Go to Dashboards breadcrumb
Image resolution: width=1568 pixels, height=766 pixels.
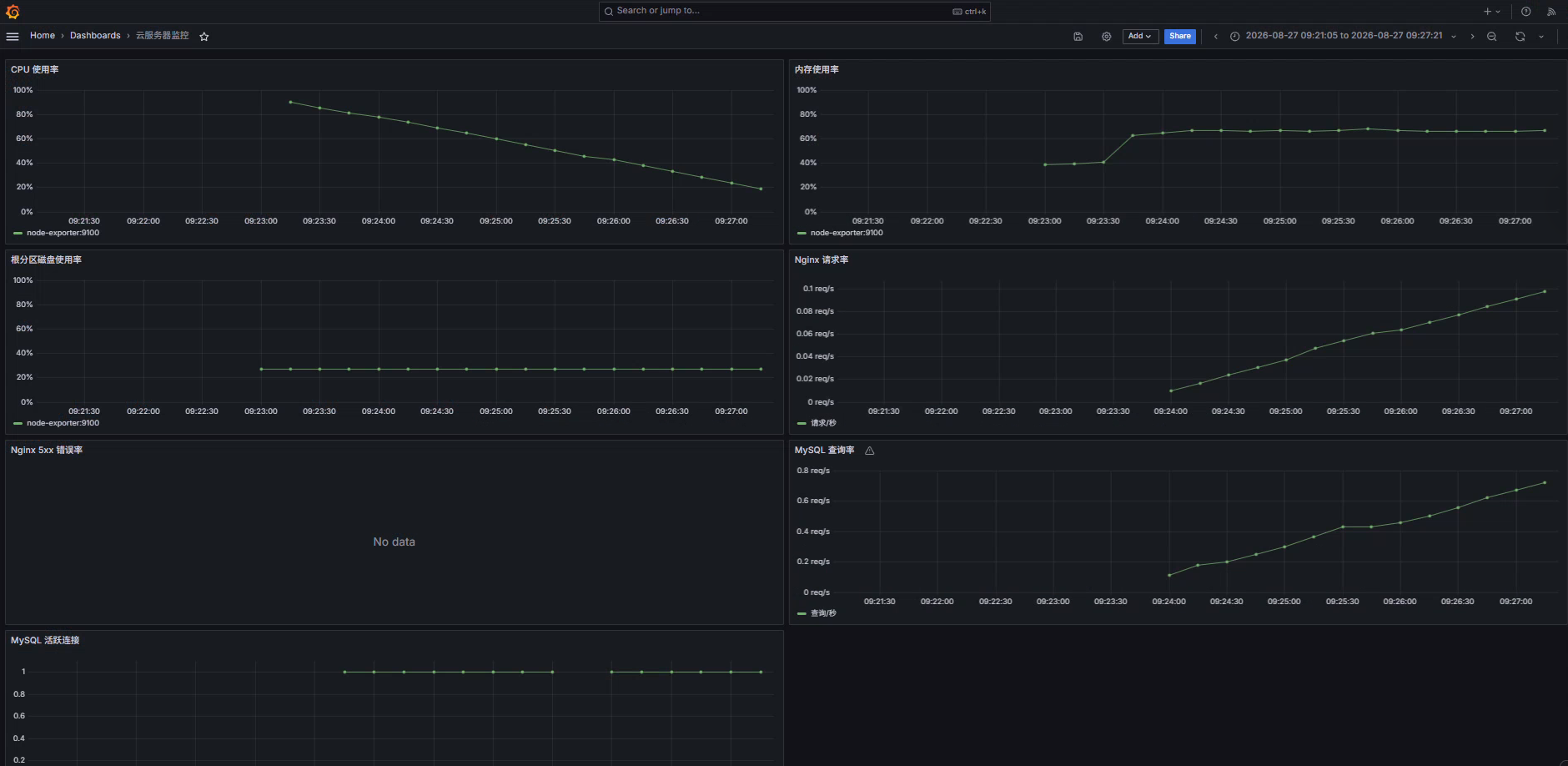pos(95,36)
